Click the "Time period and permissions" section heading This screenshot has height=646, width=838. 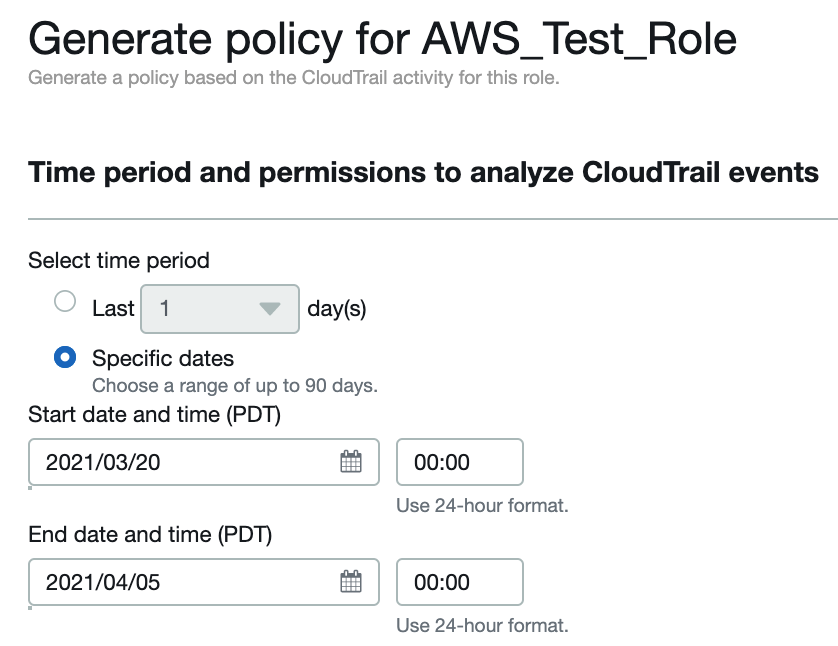424,172
